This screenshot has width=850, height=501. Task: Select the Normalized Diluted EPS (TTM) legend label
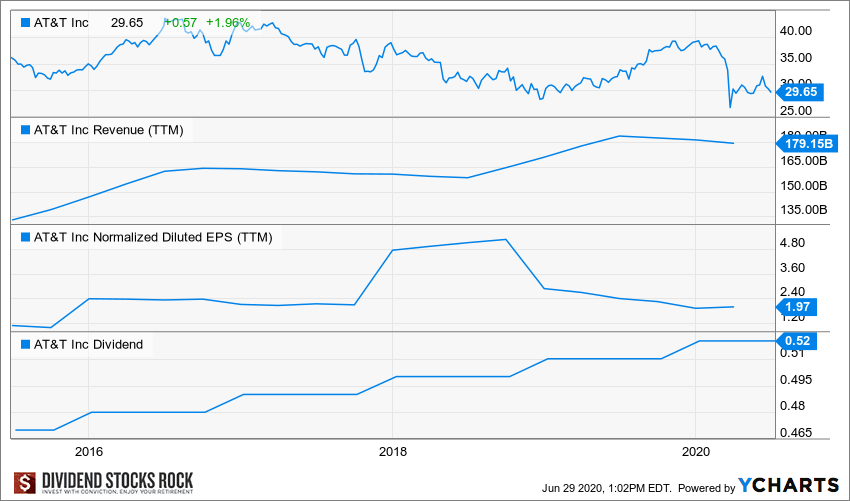pos(153,238)
